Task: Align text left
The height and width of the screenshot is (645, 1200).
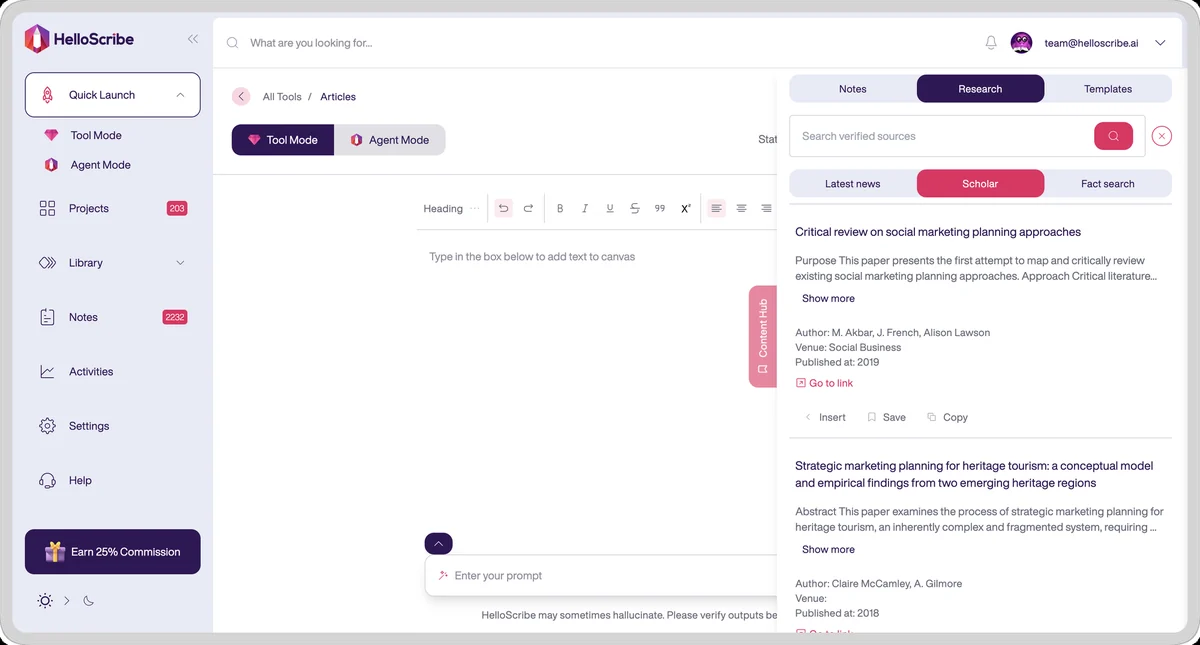Action: pos(716,208)
